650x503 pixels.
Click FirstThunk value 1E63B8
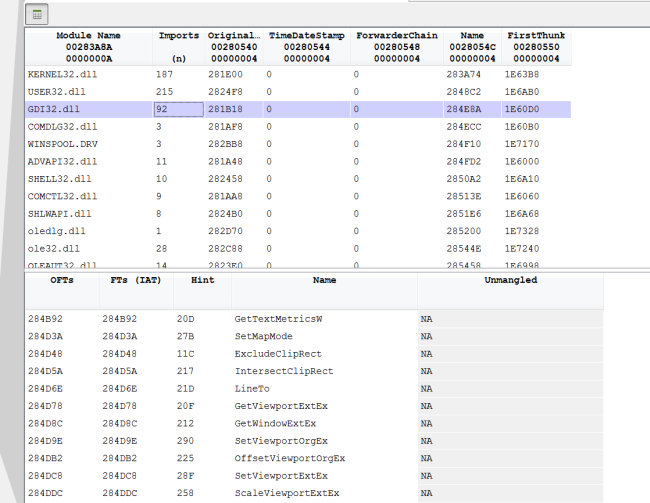tap(521, 75)
